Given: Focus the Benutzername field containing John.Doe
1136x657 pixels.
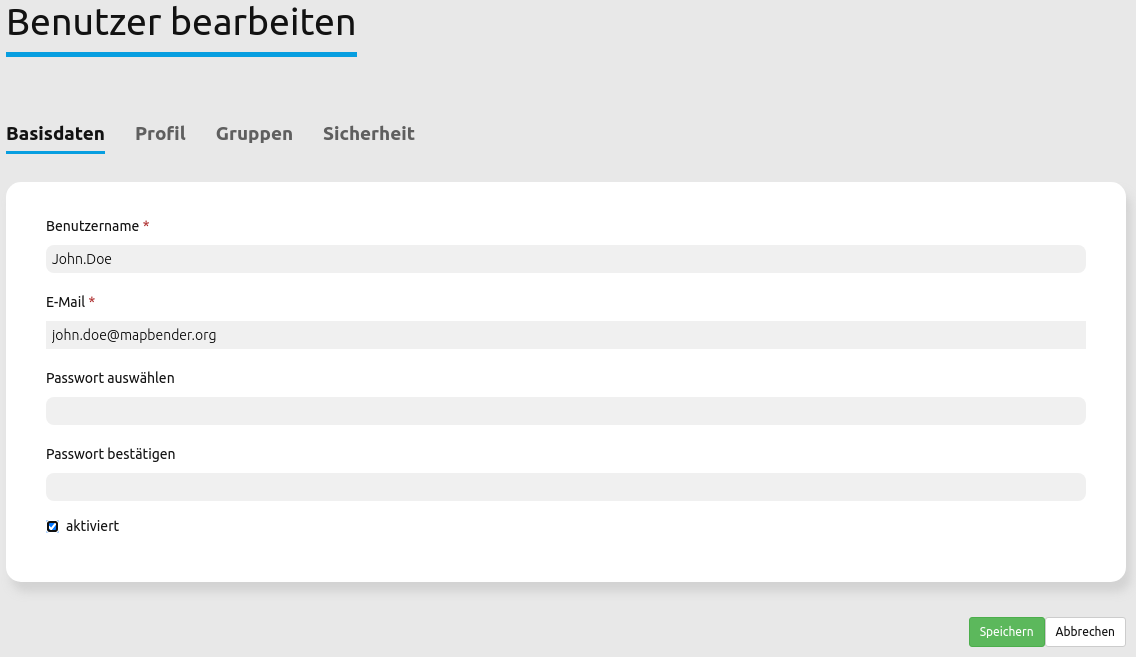Looking at the screenshot, I should point(565,259).
